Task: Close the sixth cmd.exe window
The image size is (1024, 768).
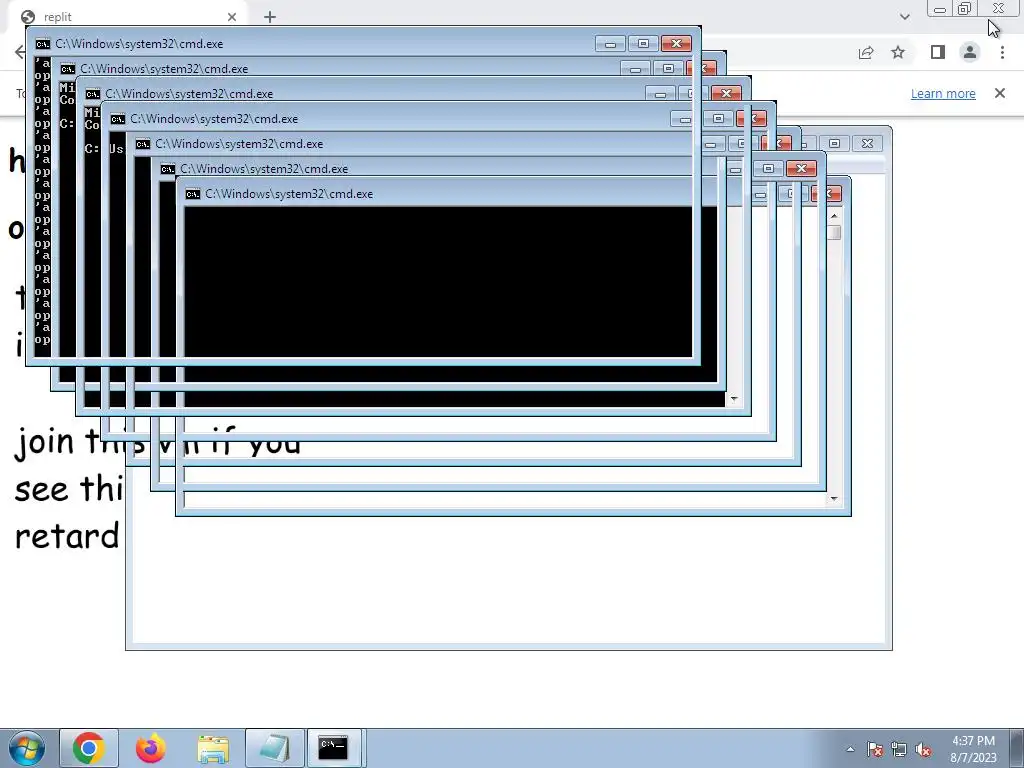Action: (801, 168)
